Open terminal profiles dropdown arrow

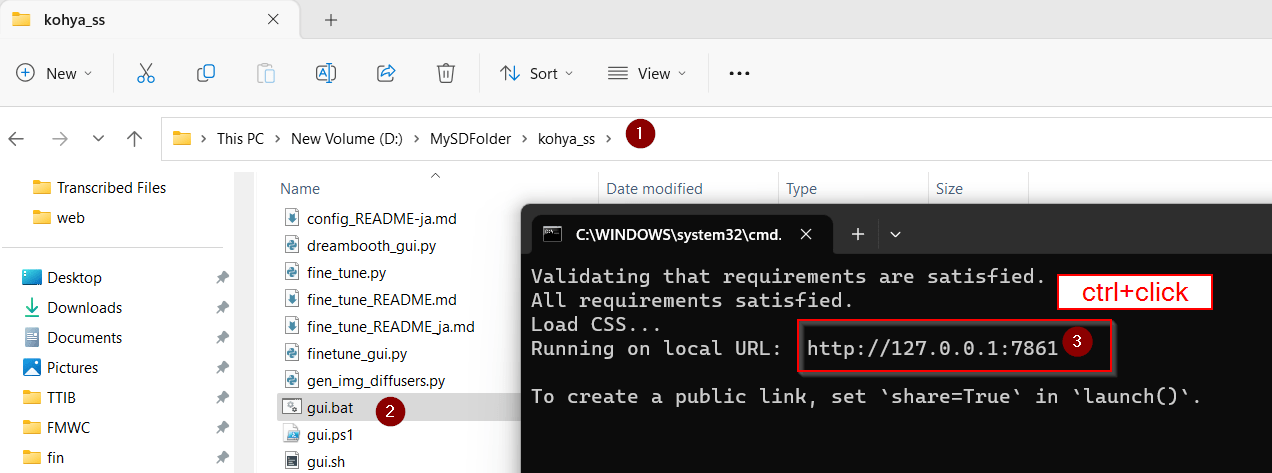click(x=895, y=234)
